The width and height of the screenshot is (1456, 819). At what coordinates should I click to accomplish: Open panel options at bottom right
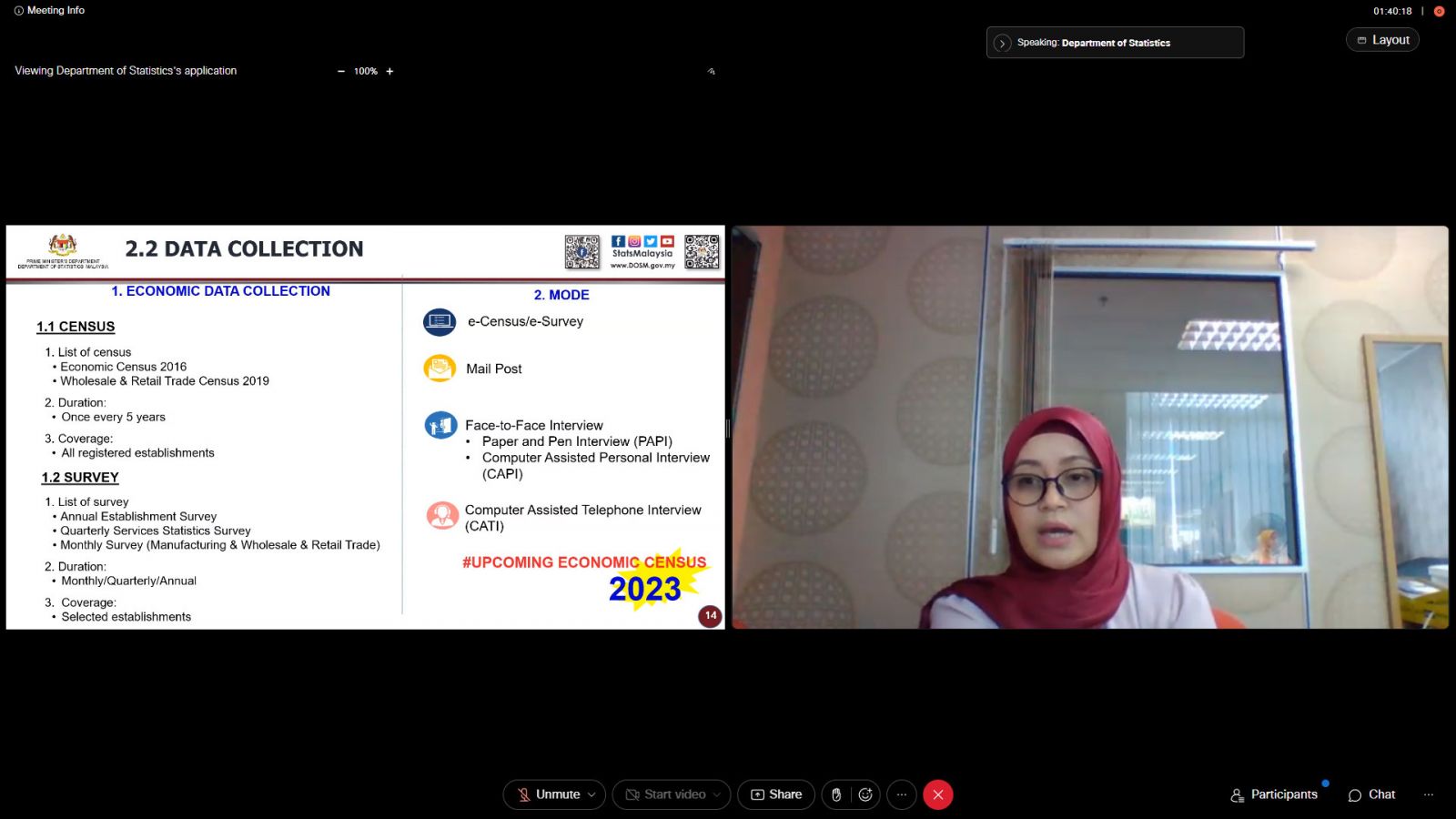1428,794
